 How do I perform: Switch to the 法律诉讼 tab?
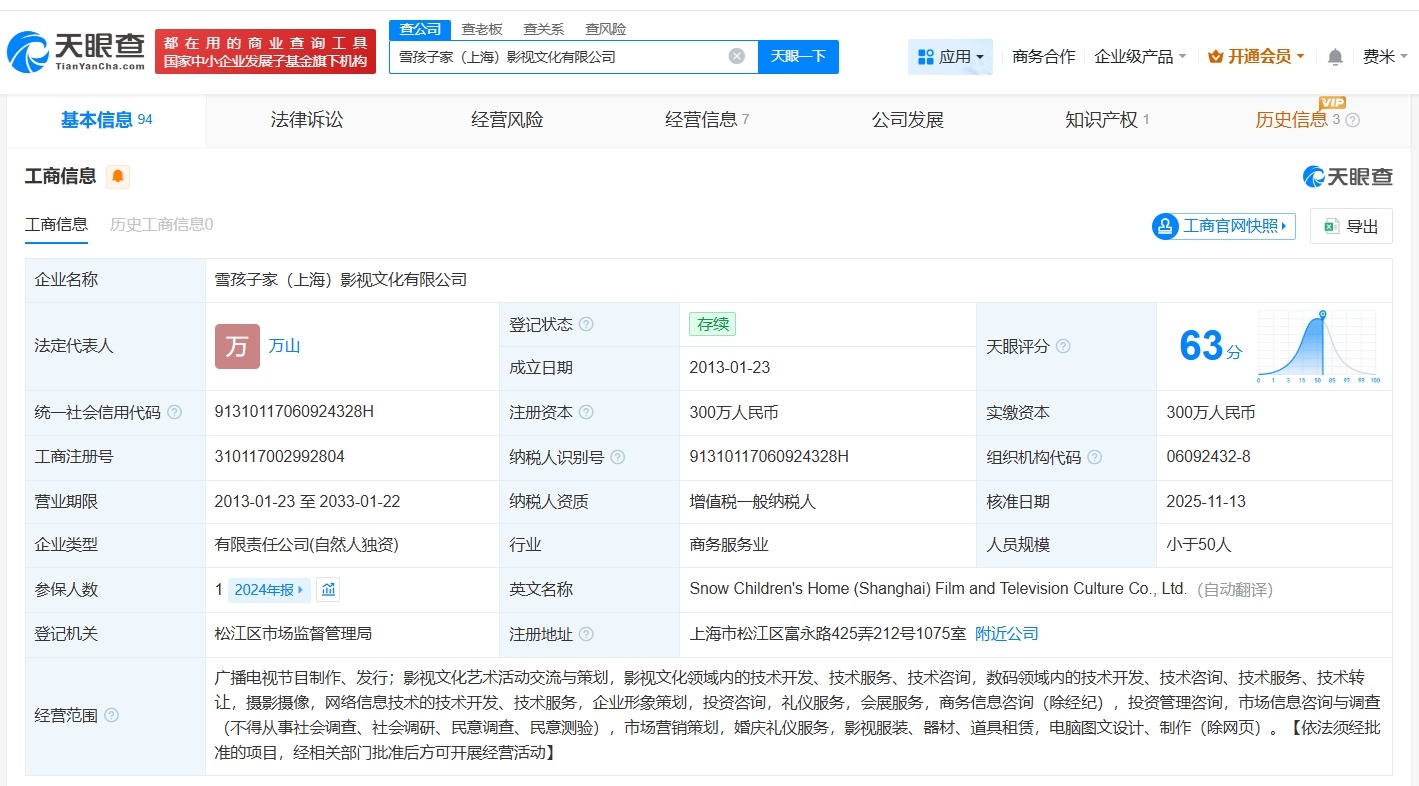pyautogui.click(x=306, y=119)
